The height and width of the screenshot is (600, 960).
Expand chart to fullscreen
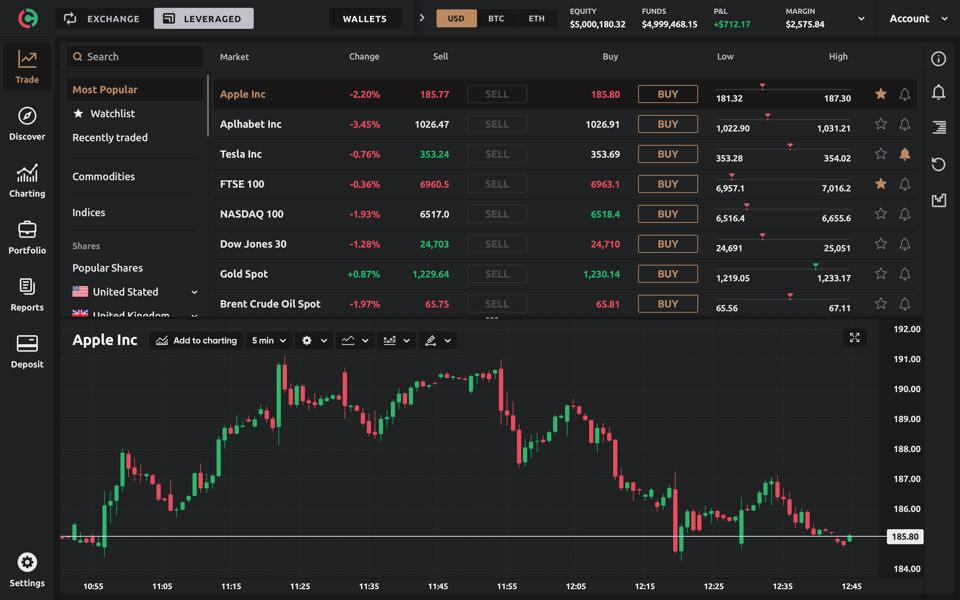pyautogui.click(x=855, y=338)
